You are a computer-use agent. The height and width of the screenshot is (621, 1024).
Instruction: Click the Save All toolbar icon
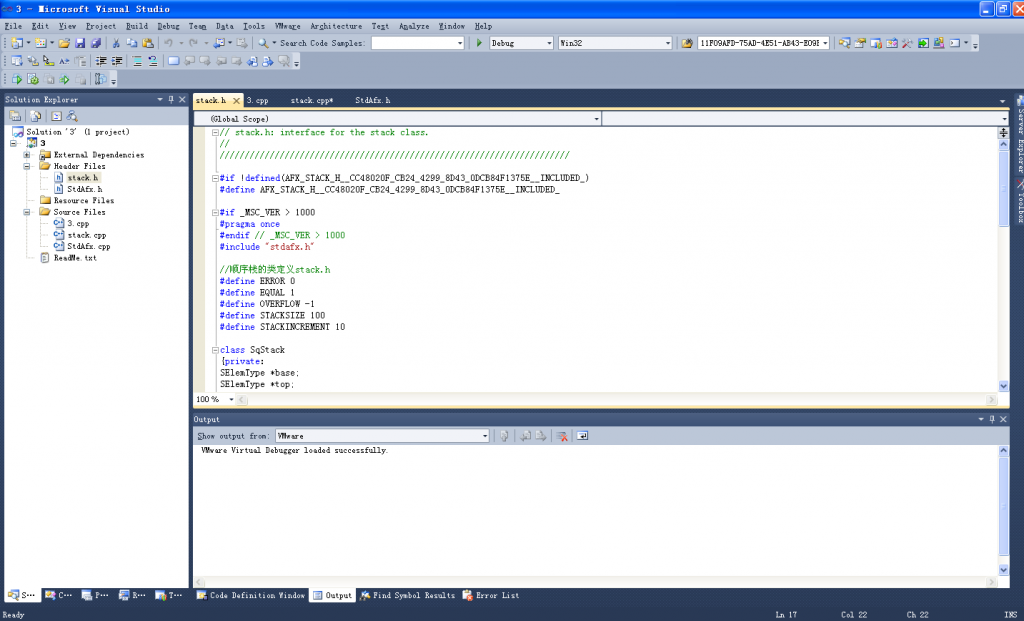95,43
